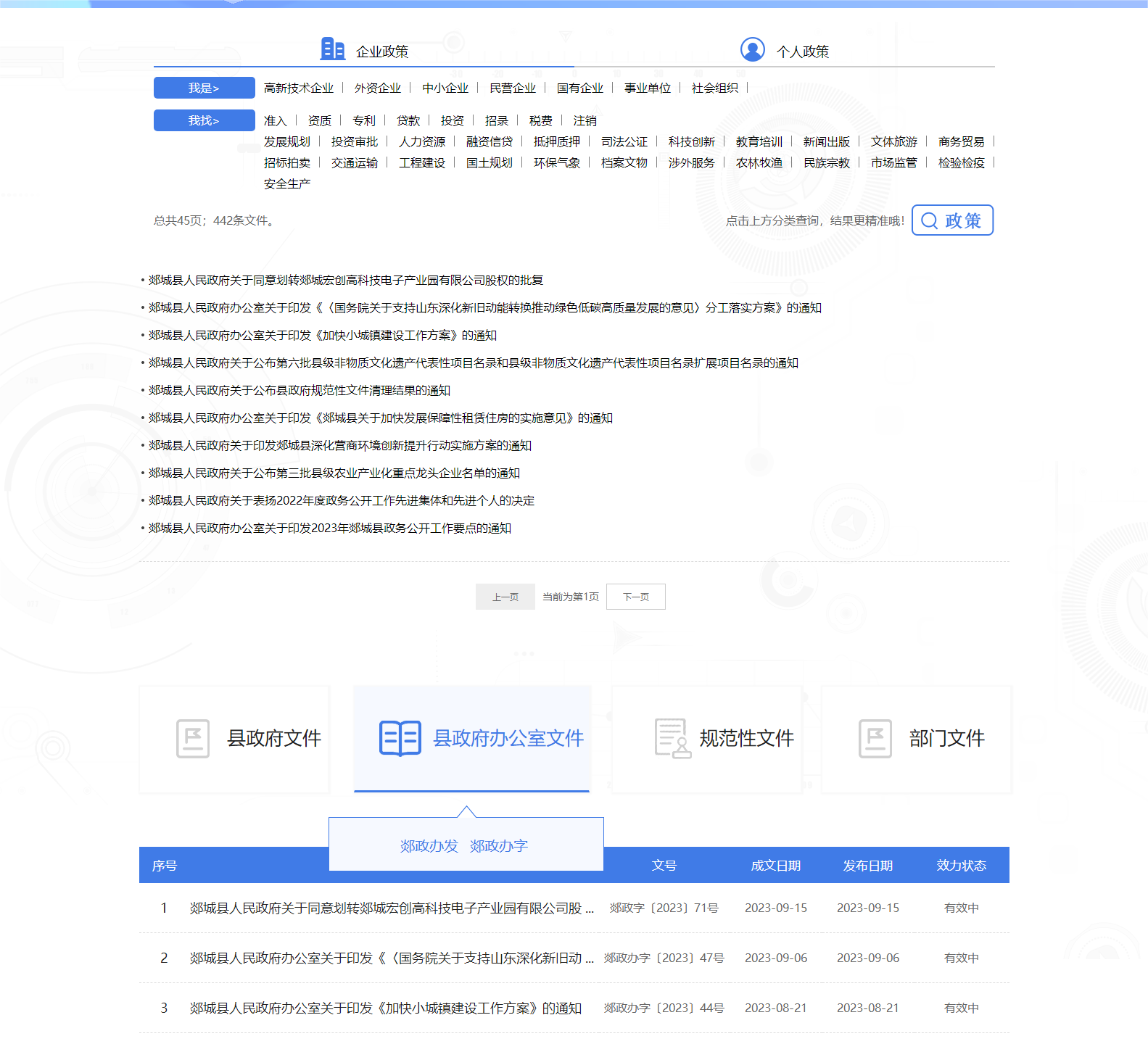Image resolution: width=1148 pixels, height=1044 pixels.
Task: Choose the 教育培训 topic
Action: pyautogui.click(x=759, y=141)
